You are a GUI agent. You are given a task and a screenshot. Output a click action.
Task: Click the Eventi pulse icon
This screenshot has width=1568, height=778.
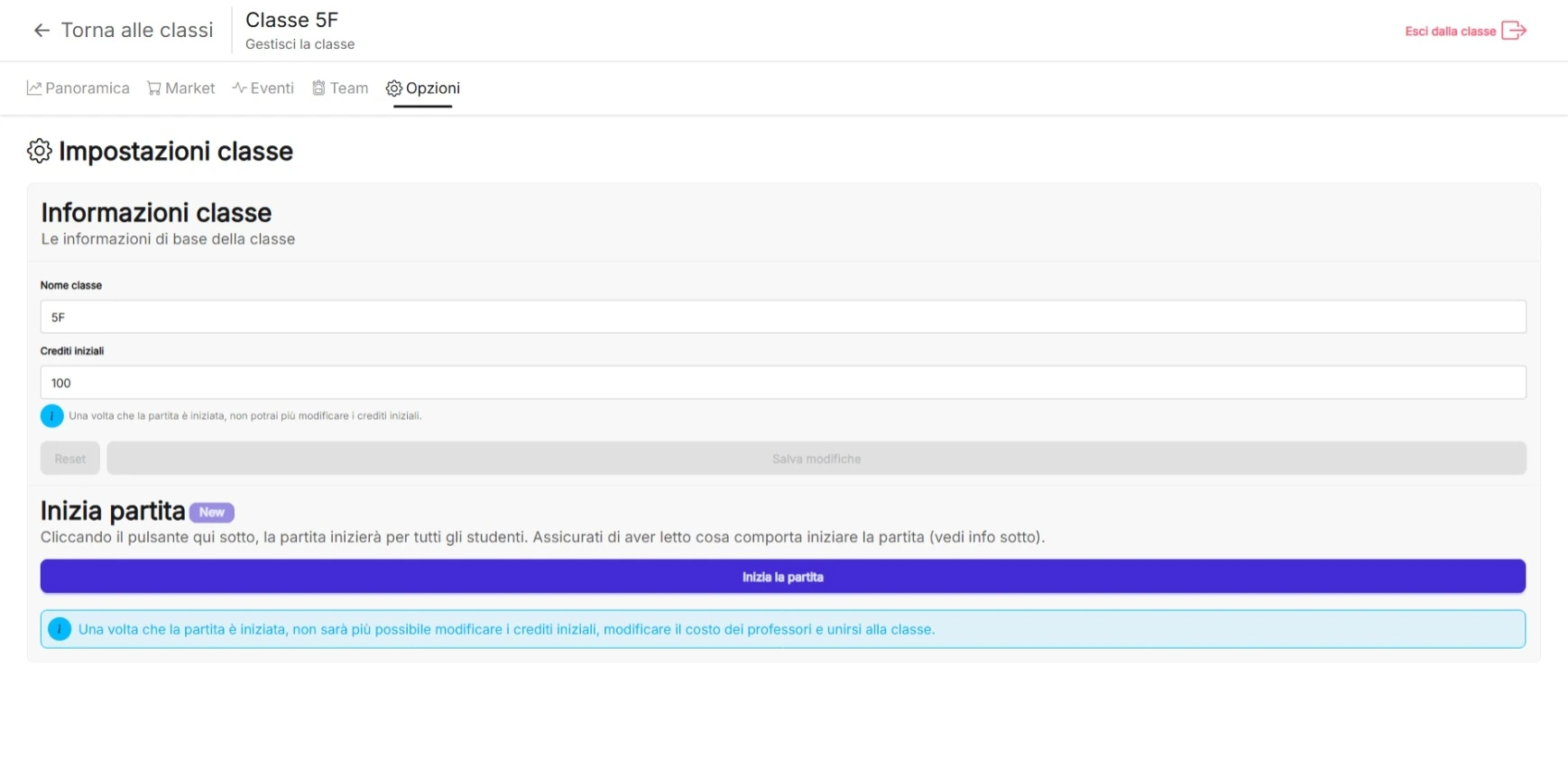tap(239, 88)
